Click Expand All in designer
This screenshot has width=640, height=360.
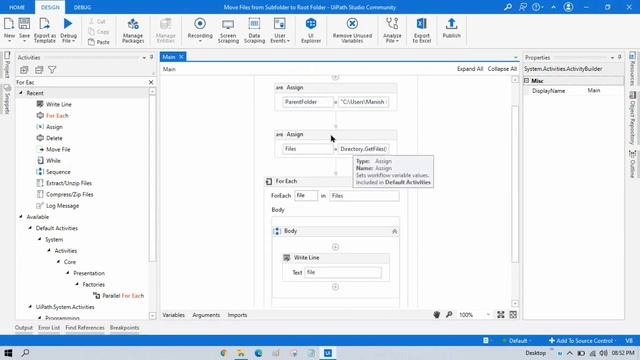point(470,69)
